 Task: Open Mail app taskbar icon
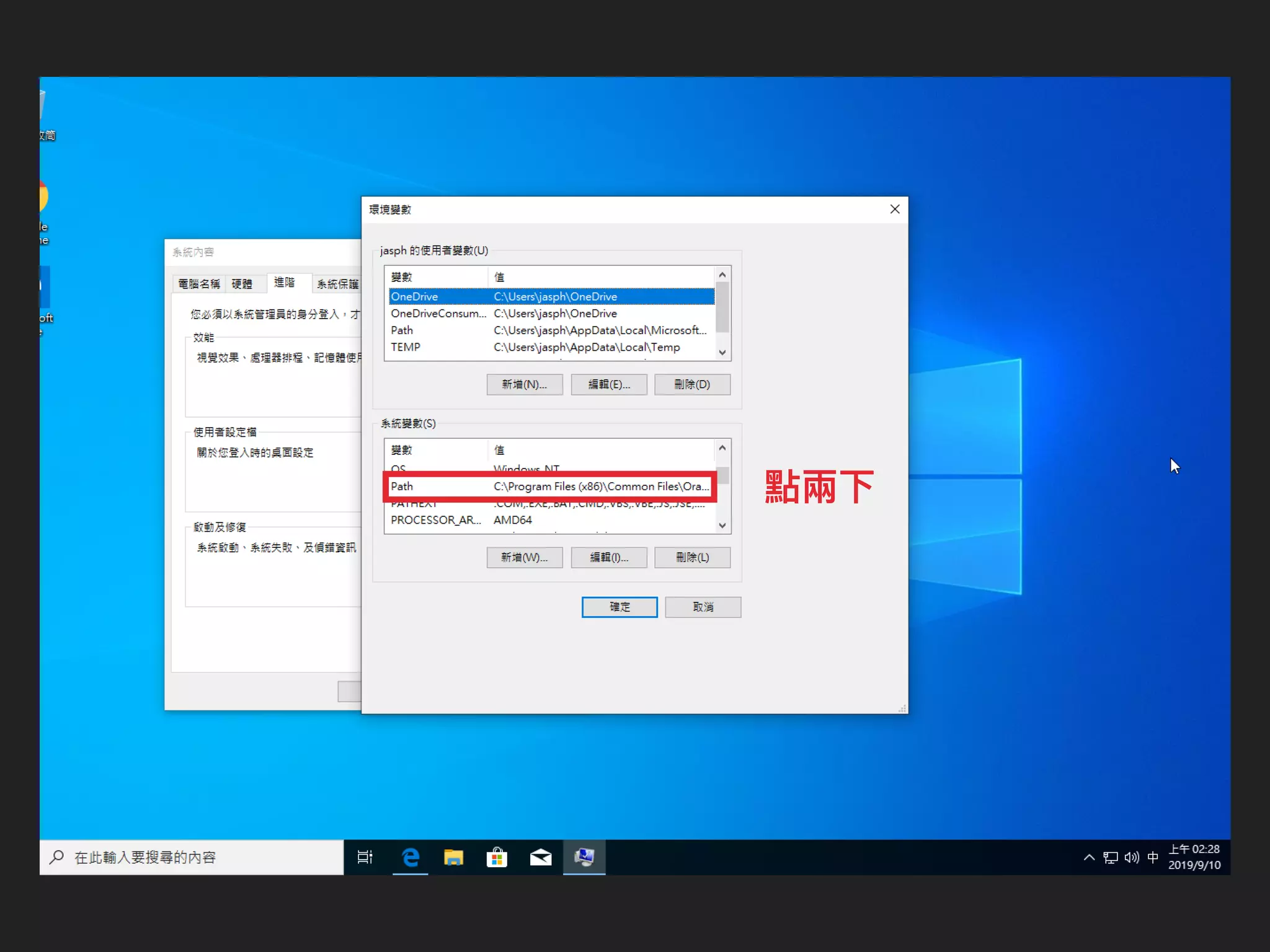[x=540, y=857]
